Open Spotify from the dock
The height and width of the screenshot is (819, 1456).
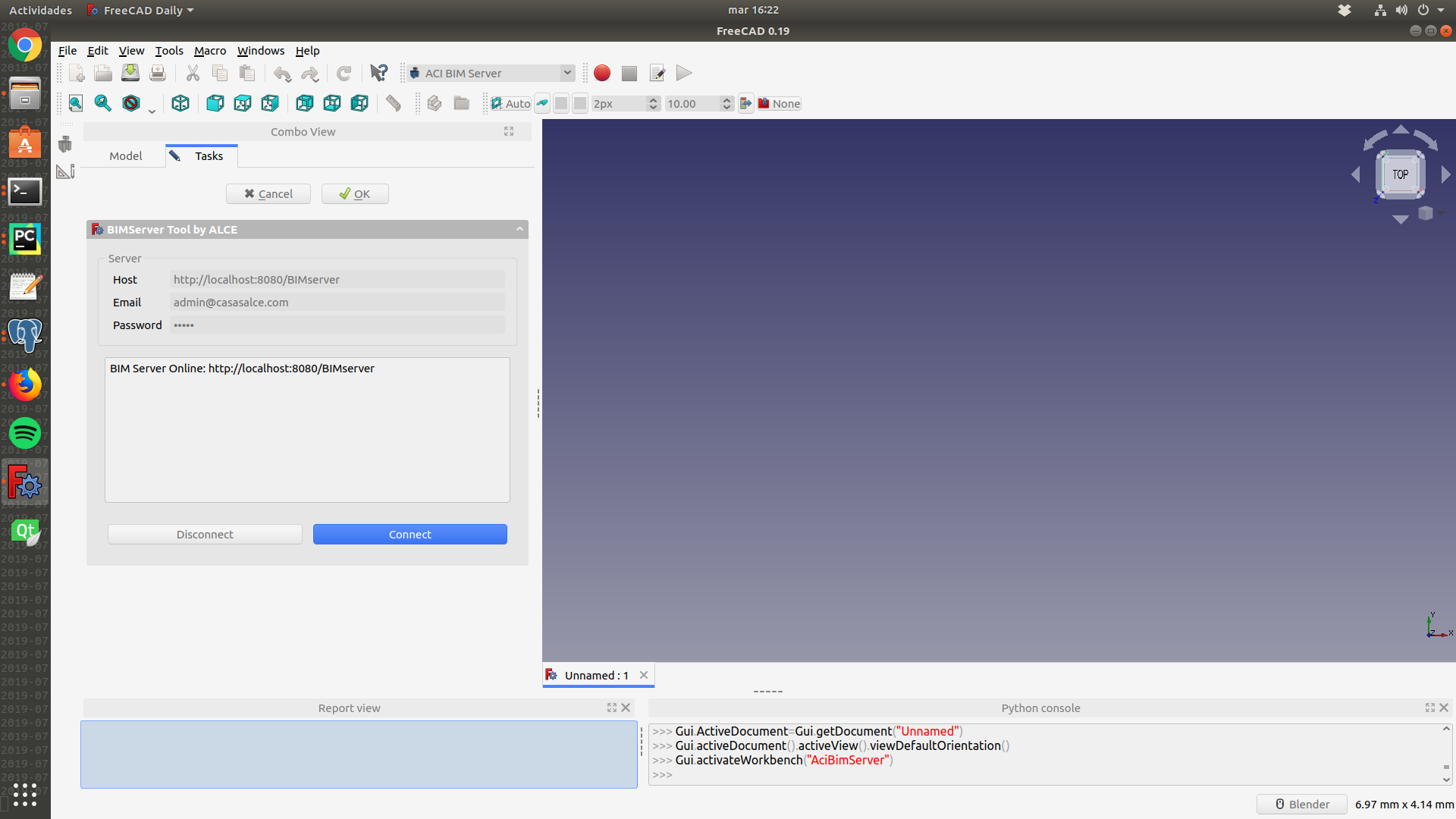pos(25,434)
